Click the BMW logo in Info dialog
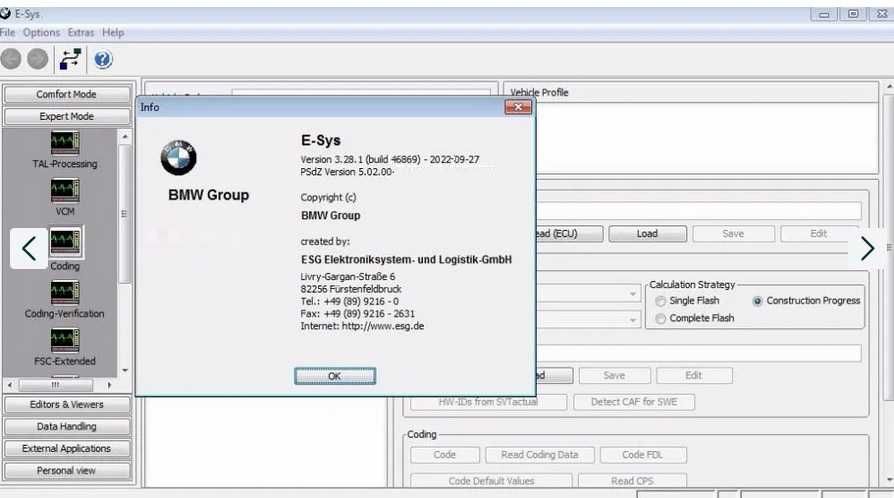Screen dimensions: 894x498 [178, 157]
